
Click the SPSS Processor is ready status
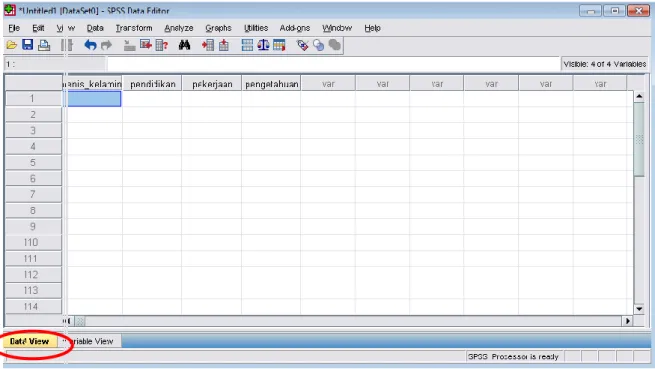(513, 356)
